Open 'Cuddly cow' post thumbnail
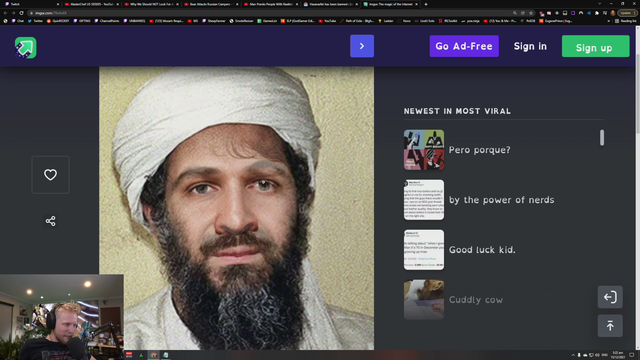This screenshot has width=640, height=360. tap(424, 299)
